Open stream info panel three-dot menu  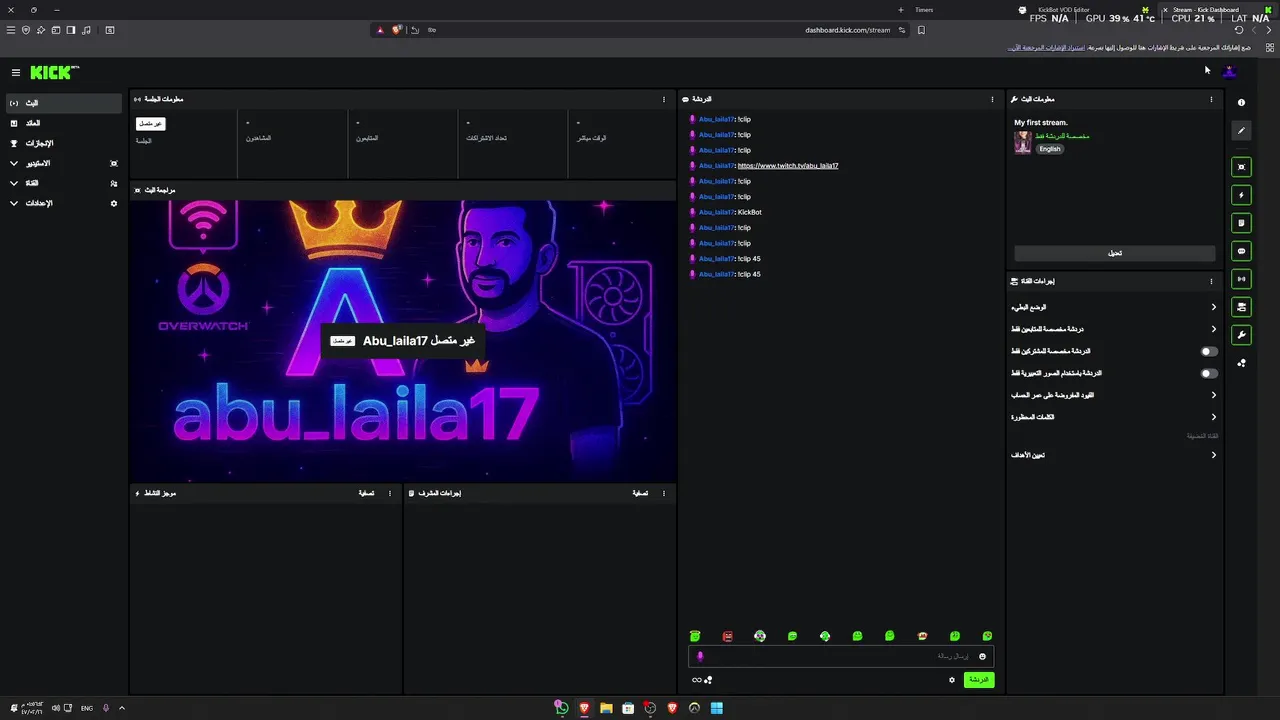click(1211, 99)
